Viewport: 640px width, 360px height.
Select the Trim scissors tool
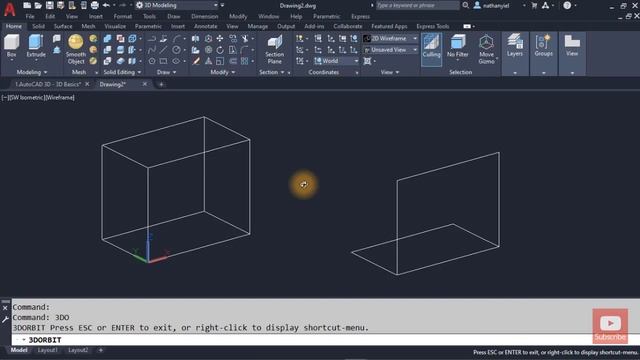[x=244, y=38]
